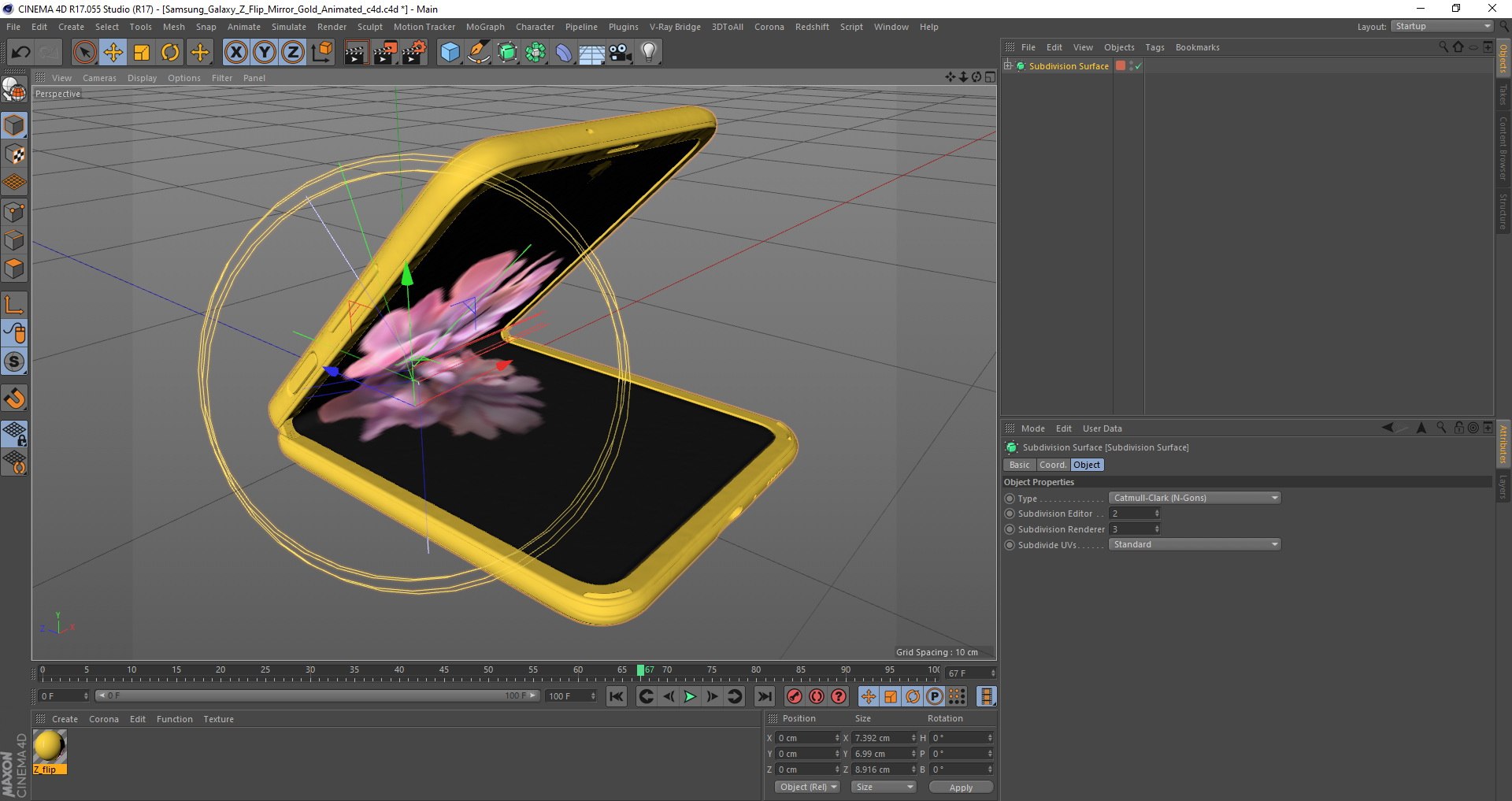
Task: Toggle Autokeying record button
Action: click(x=817, y=696)
